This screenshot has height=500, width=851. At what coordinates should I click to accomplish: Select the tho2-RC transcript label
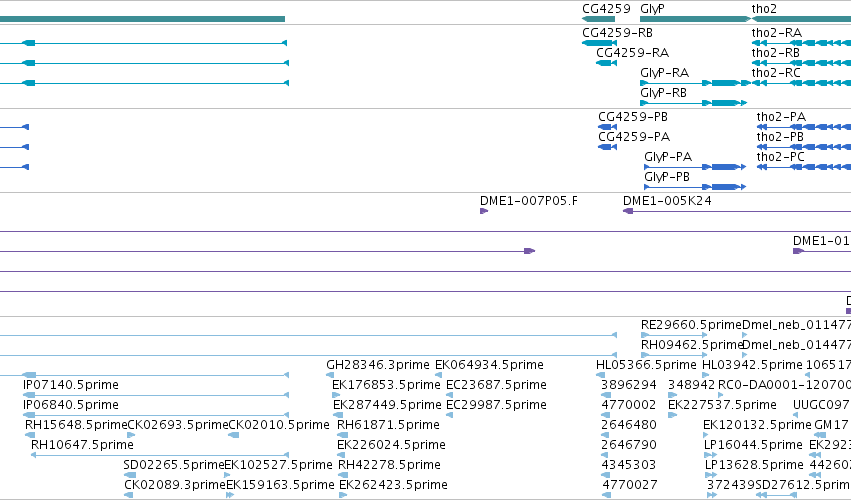[x=776, y=73]
